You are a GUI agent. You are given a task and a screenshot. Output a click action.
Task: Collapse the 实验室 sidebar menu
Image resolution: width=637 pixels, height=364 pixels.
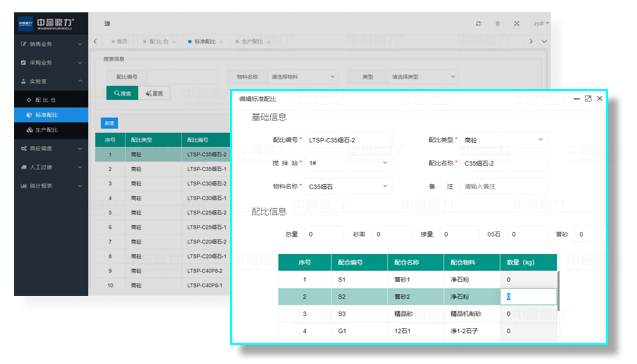(x=51, y=81)
